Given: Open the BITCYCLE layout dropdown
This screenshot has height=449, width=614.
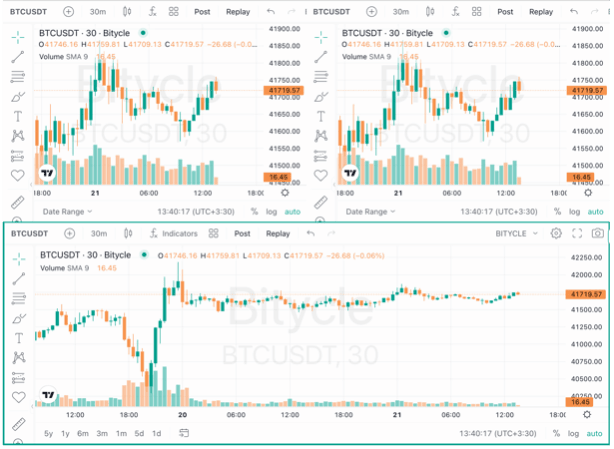Looking at the screenshot, I should coord(516,233).
